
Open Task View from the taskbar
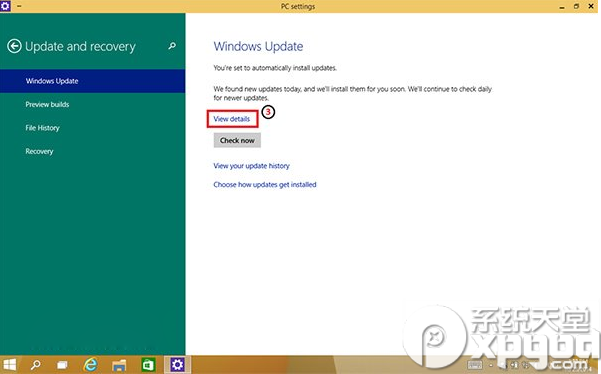62,365
